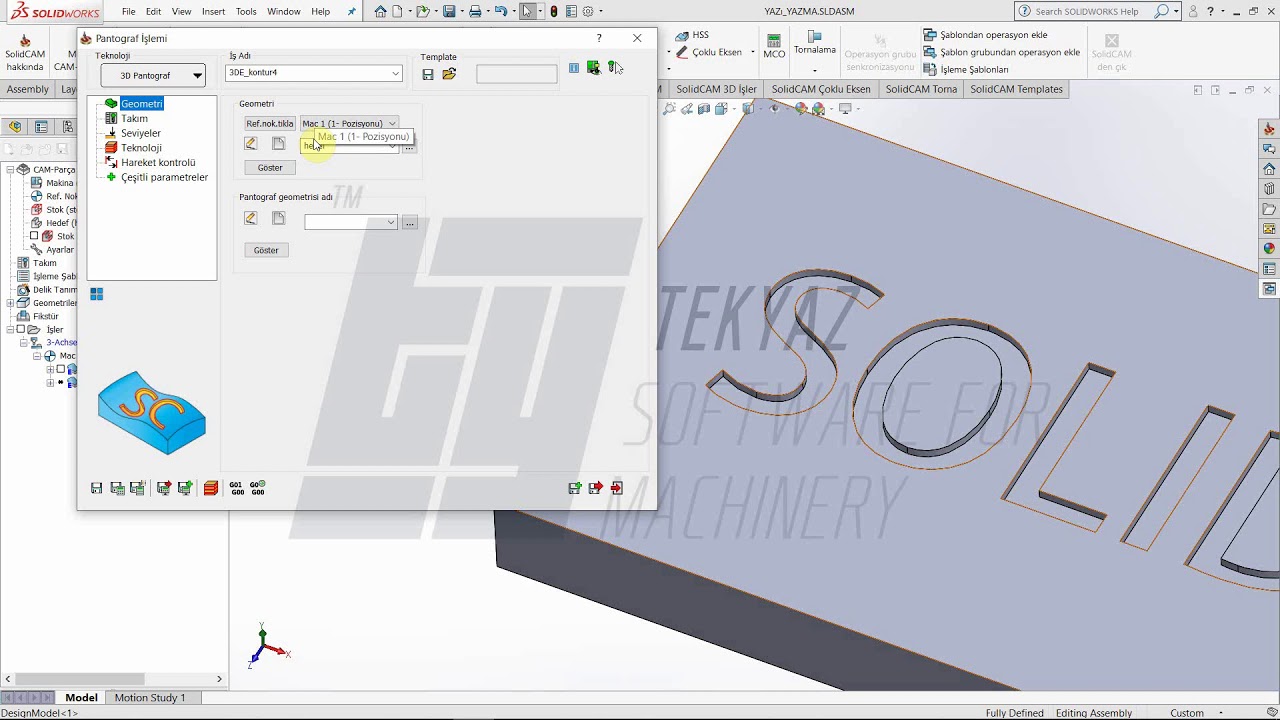Select Çeşitli parametreler in the dialog tree
The width and height of the screenshot is (1280, 720).
(164, 177)
